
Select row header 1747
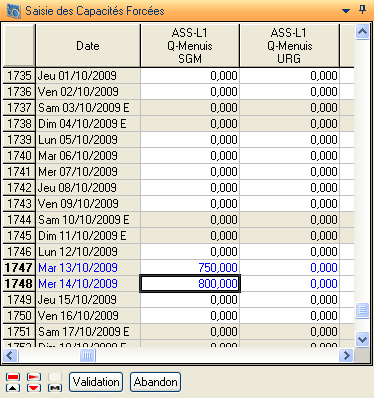19,268
